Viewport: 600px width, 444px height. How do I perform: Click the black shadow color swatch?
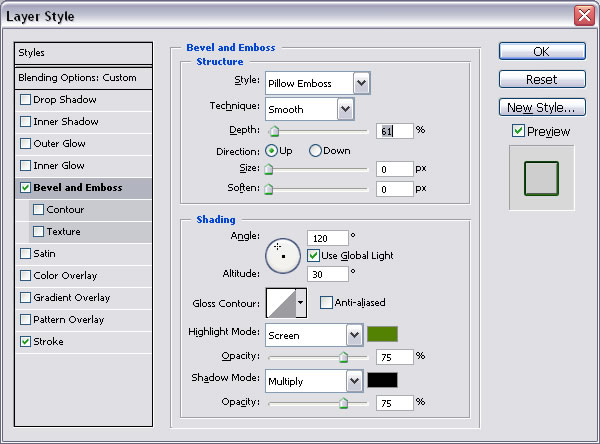(x=382, y=380)
